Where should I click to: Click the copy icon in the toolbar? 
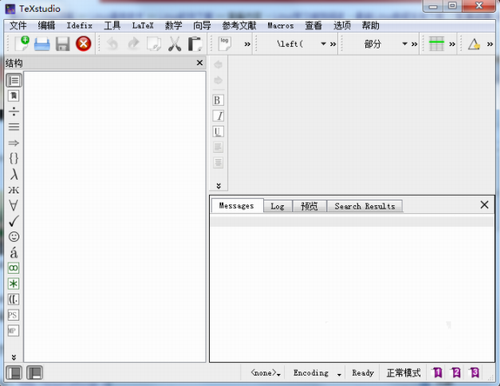tap(154, 44)
